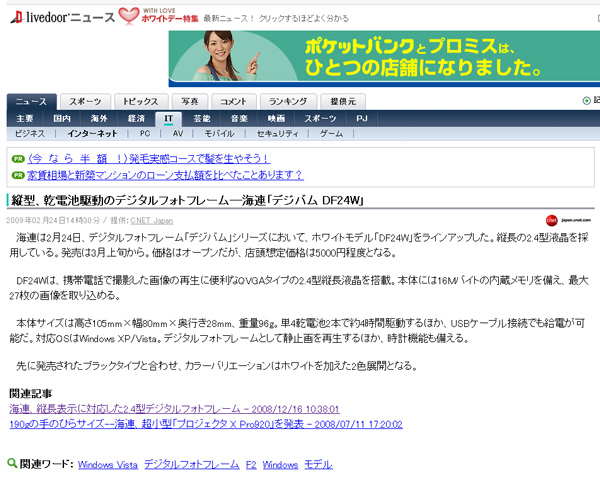Open the トピックス tab
600x479 pixels.
tap(141, 101)
